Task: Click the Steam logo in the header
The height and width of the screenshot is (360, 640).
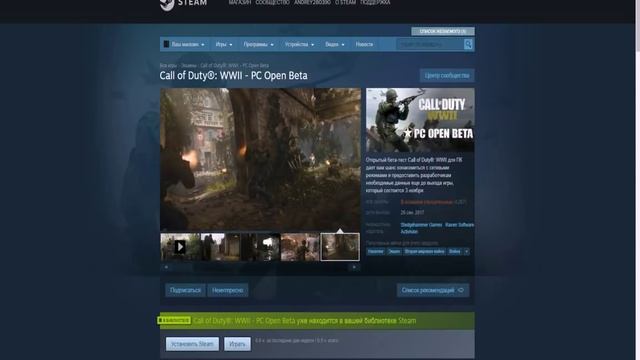Action: click(x=183, y=4)
